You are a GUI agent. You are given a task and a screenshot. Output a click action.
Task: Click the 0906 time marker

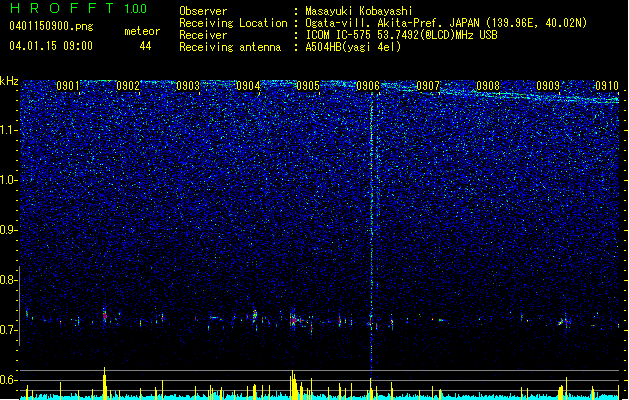coord(368,86)
